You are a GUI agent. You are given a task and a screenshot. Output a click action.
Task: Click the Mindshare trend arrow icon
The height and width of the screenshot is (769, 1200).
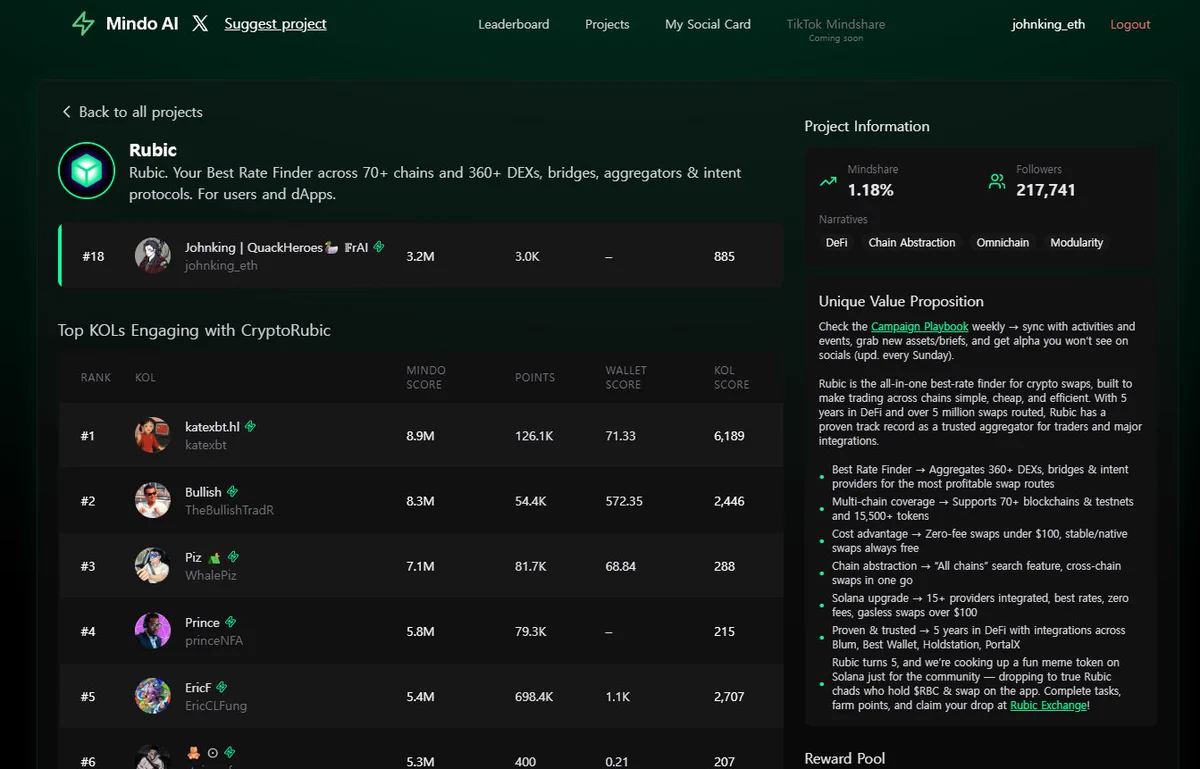coord(828,182)
